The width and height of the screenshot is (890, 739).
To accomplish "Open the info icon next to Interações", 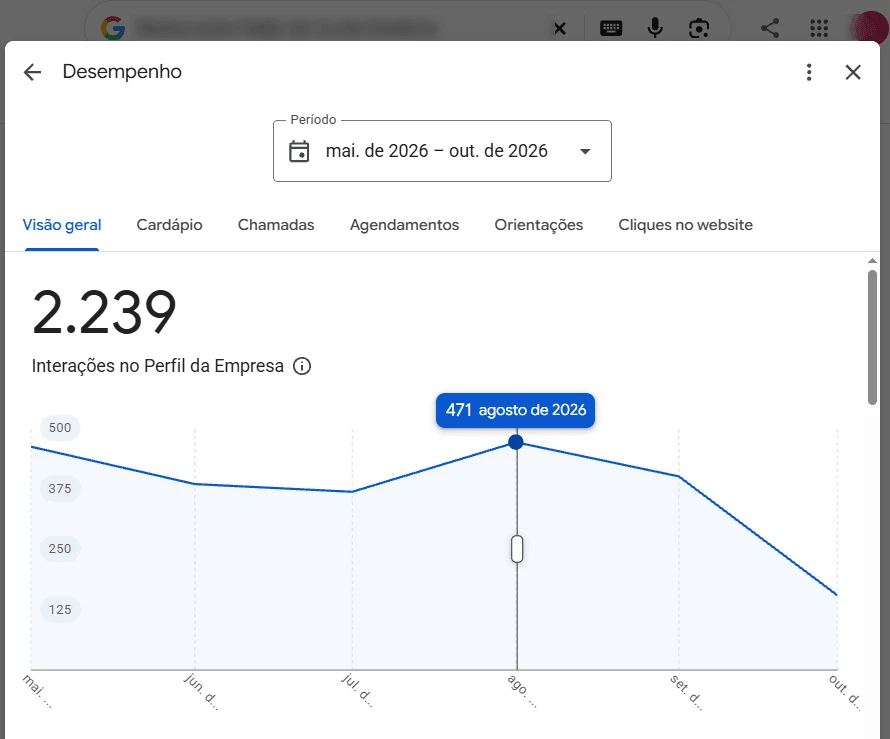I will (302, 366).
